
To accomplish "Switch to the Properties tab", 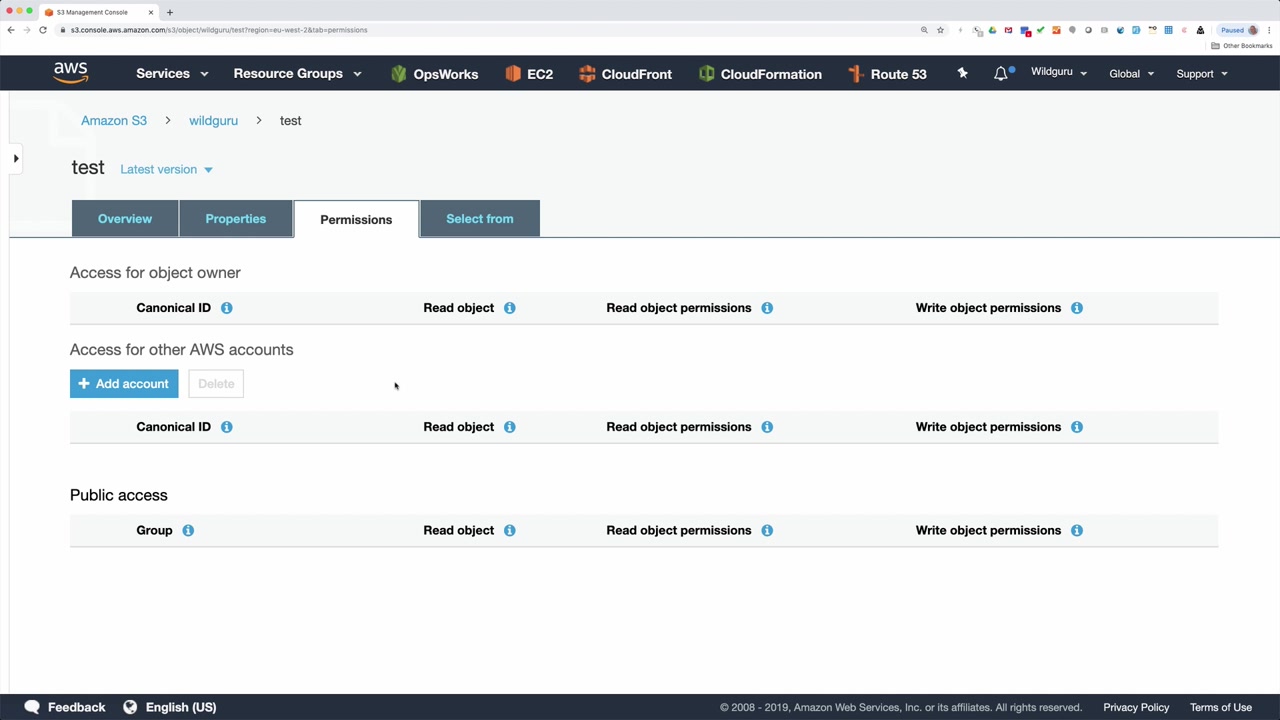I will click(236, 219).
